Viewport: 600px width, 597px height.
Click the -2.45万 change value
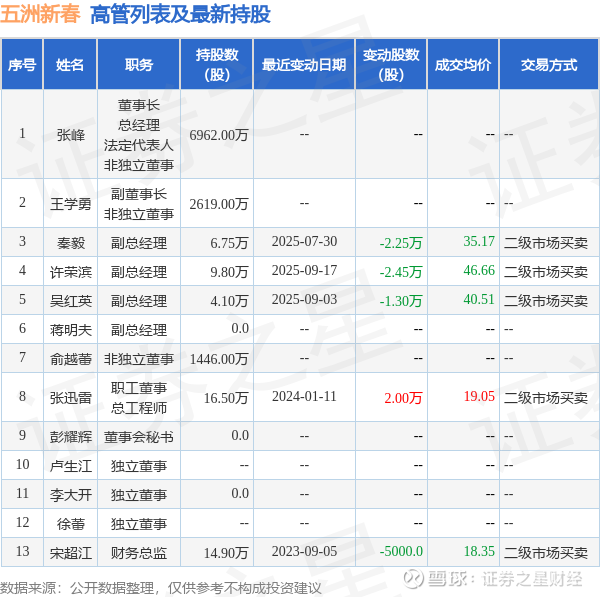(x=401, y=272)
